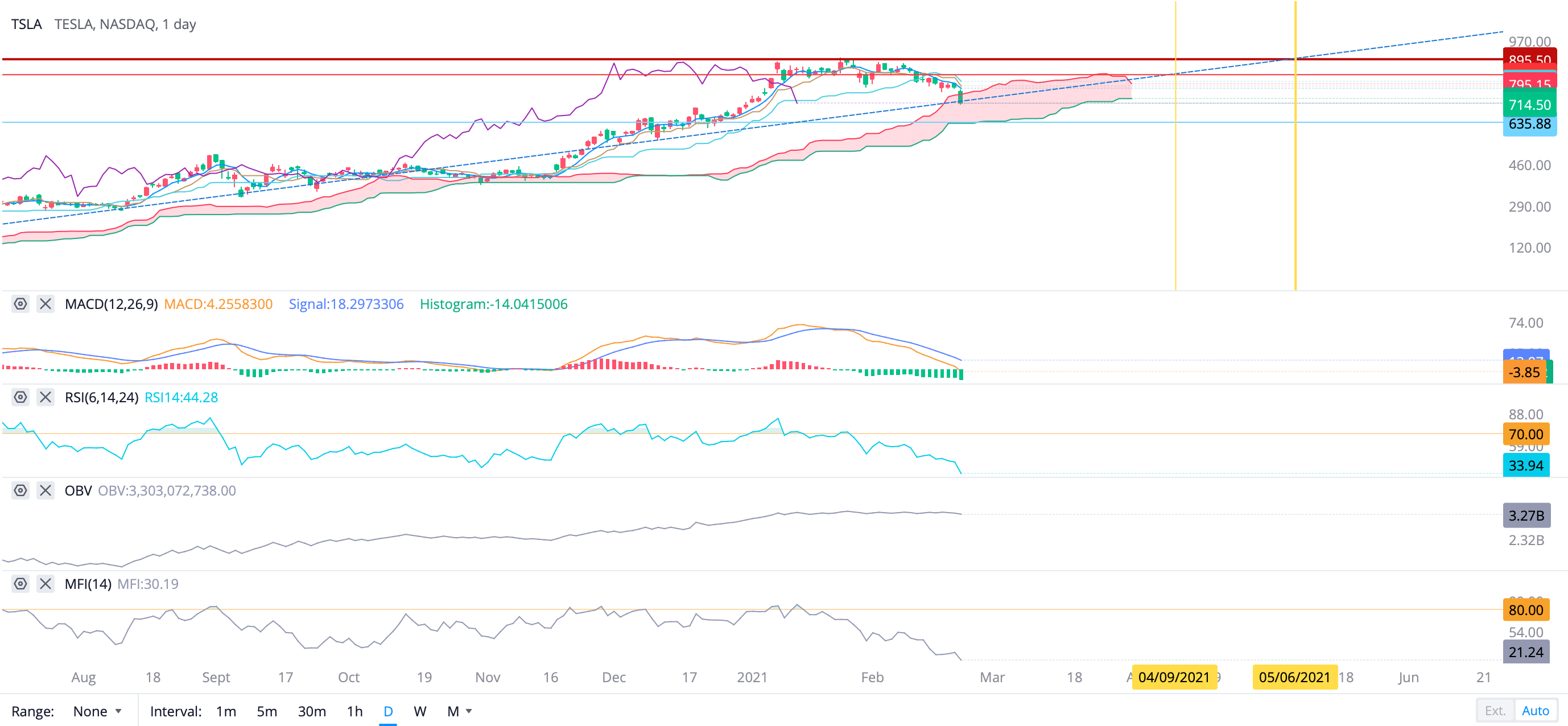Image resolution: width=1568 pixels, height=726 pixels.
Task: Click the MACD(12,26,9) indicator name
Action: pyautogui.click(x=112, y=304)
